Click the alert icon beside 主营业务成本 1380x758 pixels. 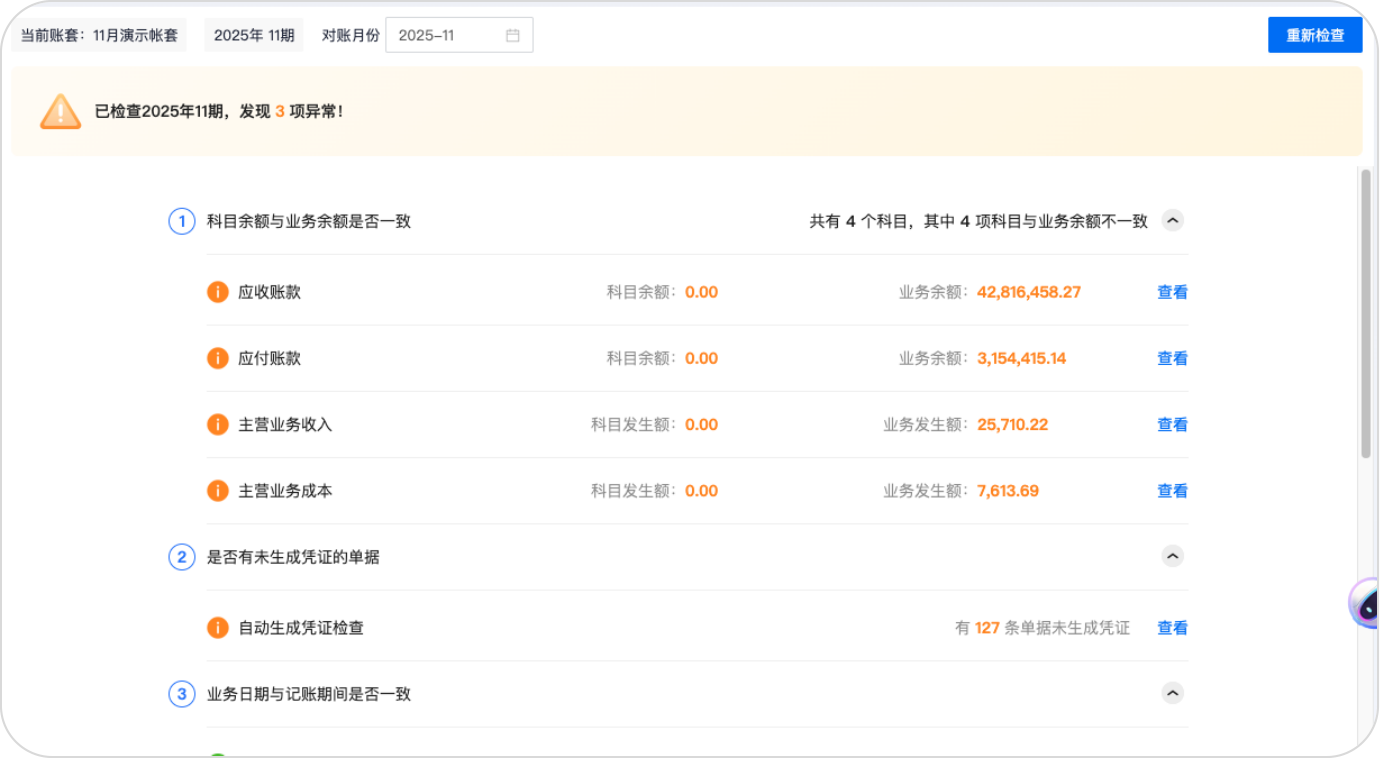(x=218, y=491)
